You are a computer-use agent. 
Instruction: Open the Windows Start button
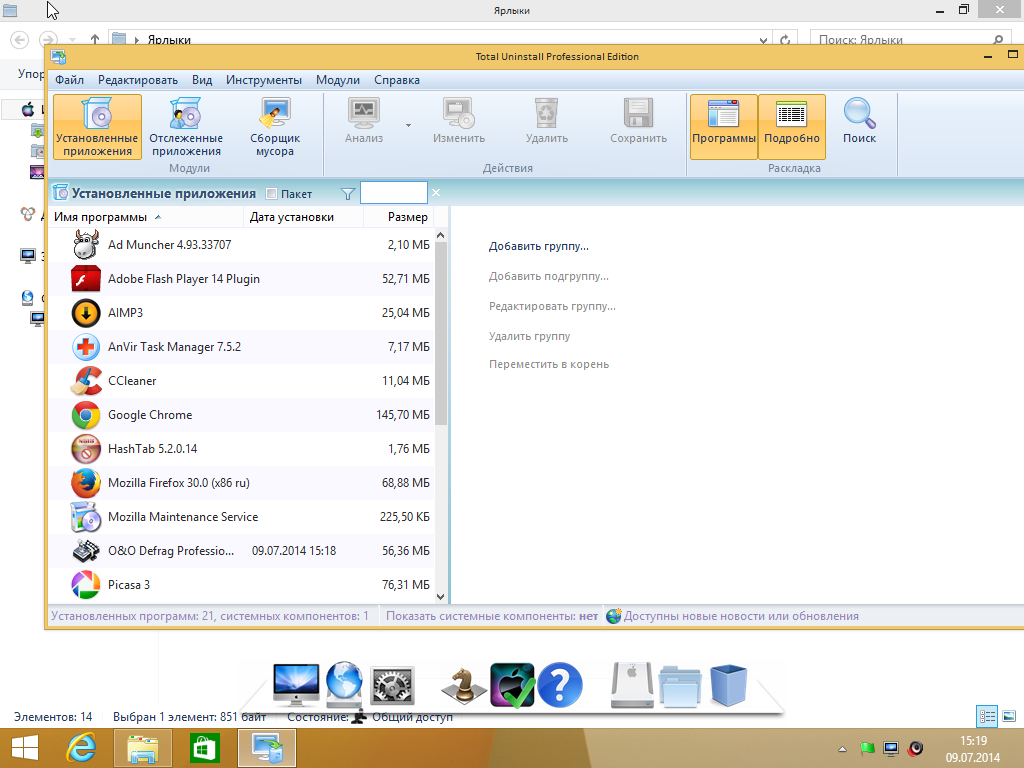point(24,748)
